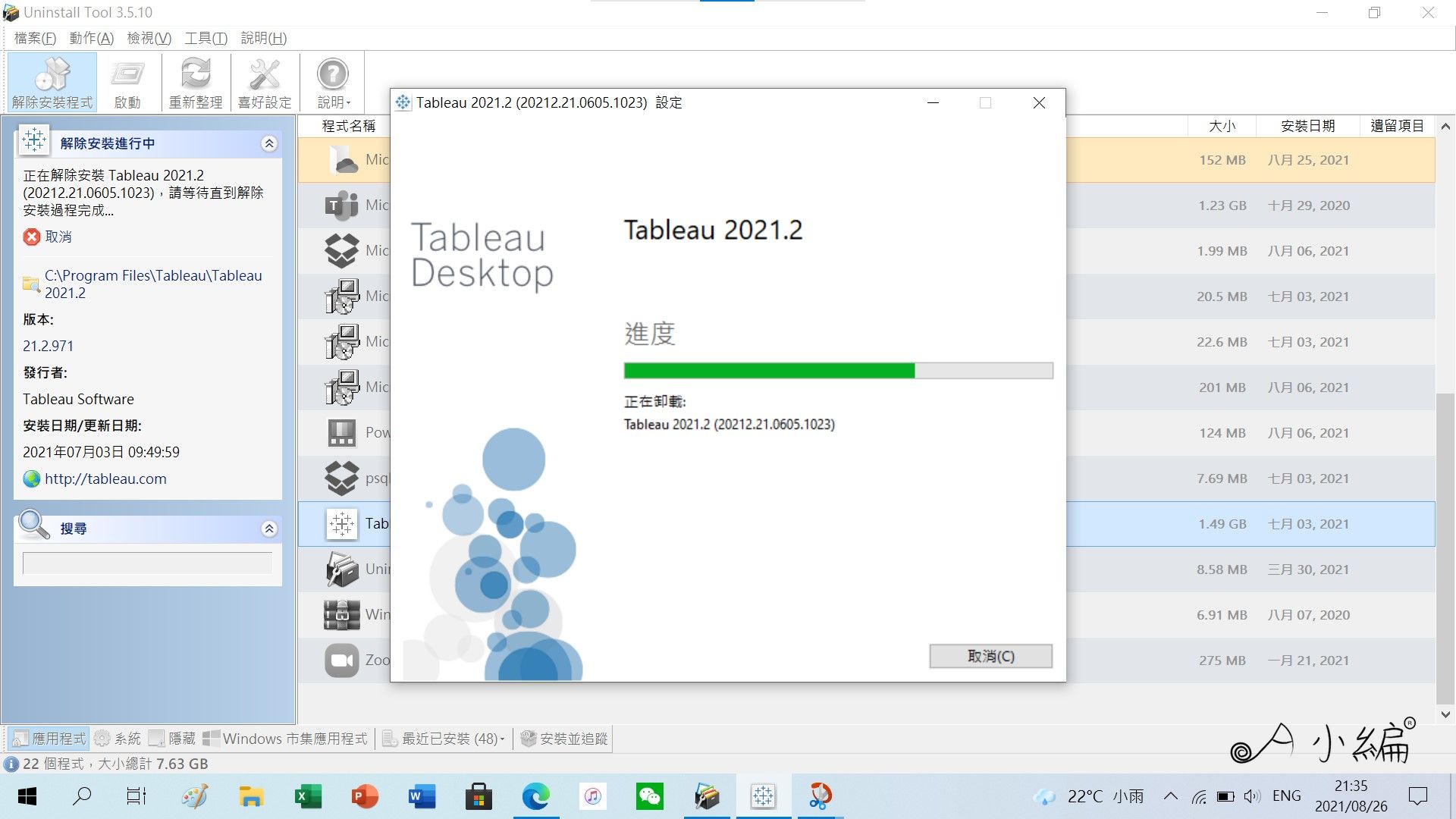Open Windows Start menu
Screen dimensions: 1456x819
tap(27, 796)
